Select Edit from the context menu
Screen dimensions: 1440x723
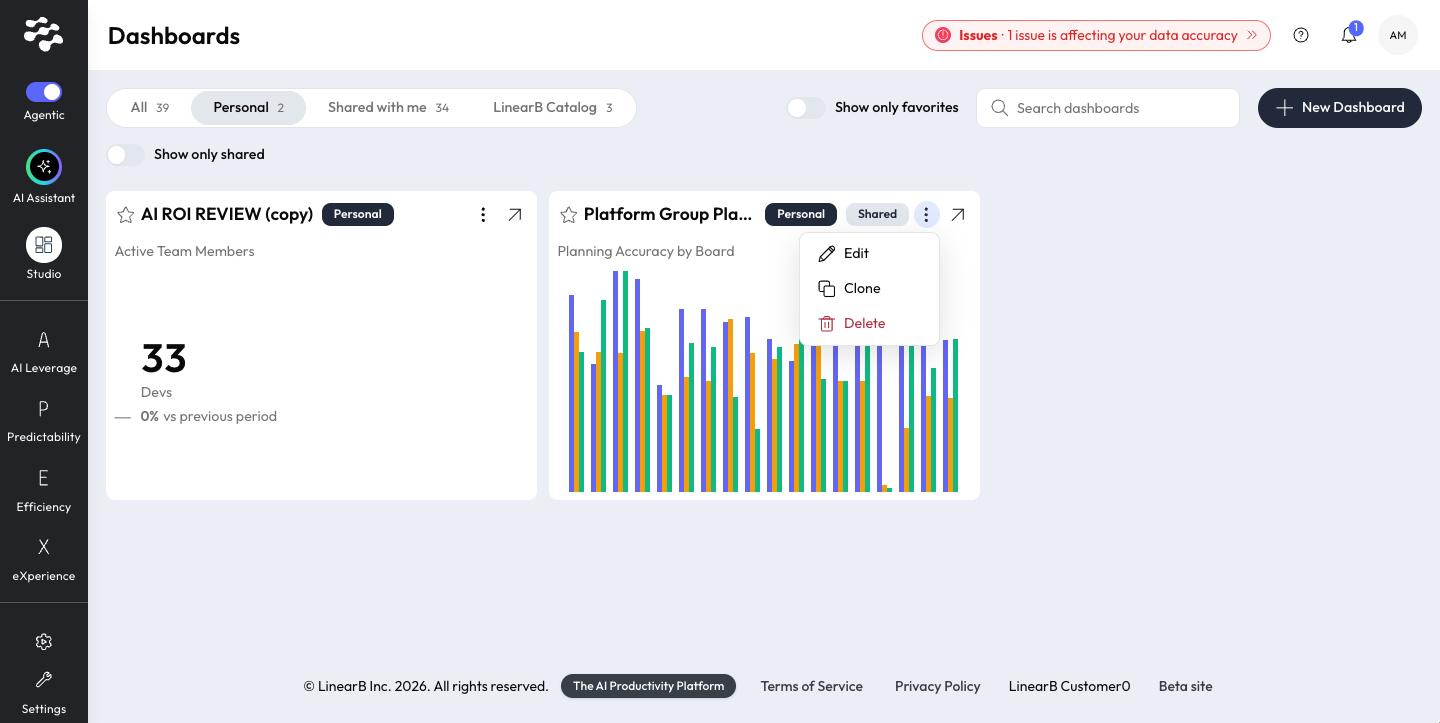pyautogui.click(x=869, y=254)
